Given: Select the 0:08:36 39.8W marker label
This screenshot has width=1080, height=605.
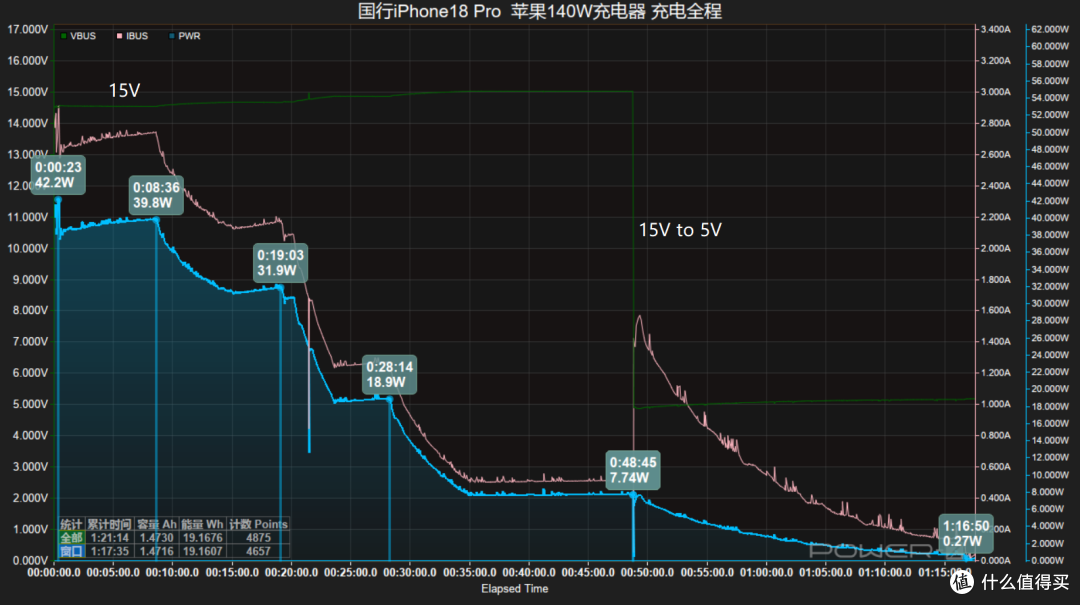Looking at the screenshot, I should (x=156, y=195).
